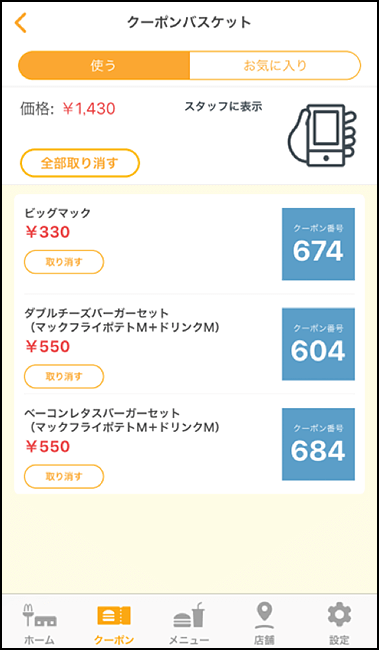
Task: Select the ビッグマック item name
Action: (x=57, y=213)
